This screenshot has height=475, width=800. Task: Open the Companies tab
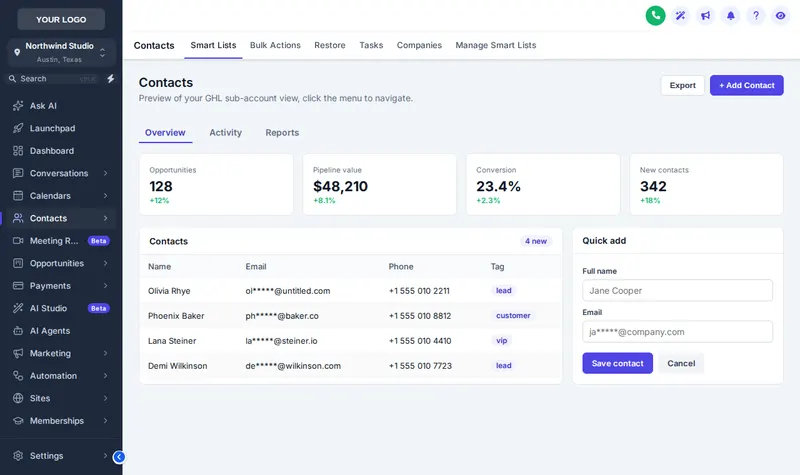click(419, 45)
